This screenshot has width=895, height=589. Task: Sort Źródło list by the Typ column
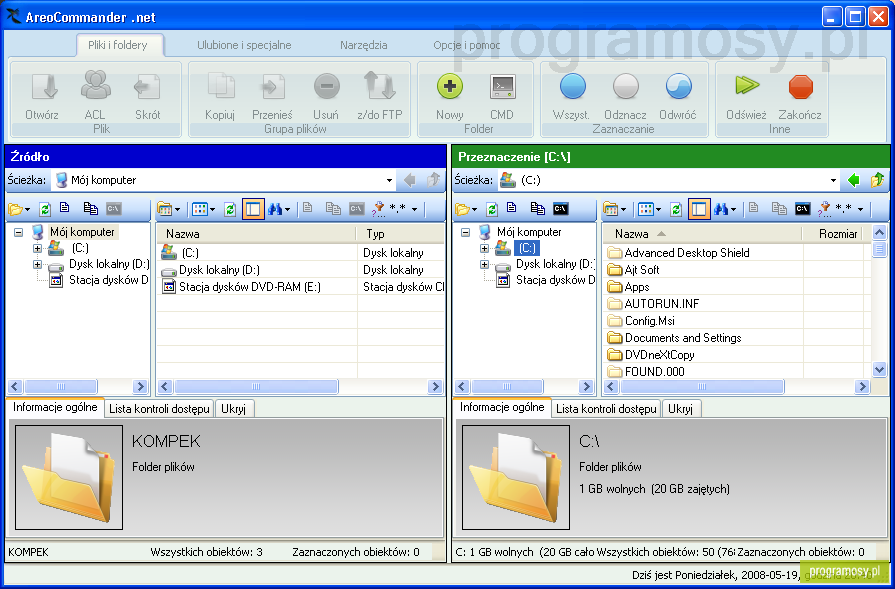point(401,234)
